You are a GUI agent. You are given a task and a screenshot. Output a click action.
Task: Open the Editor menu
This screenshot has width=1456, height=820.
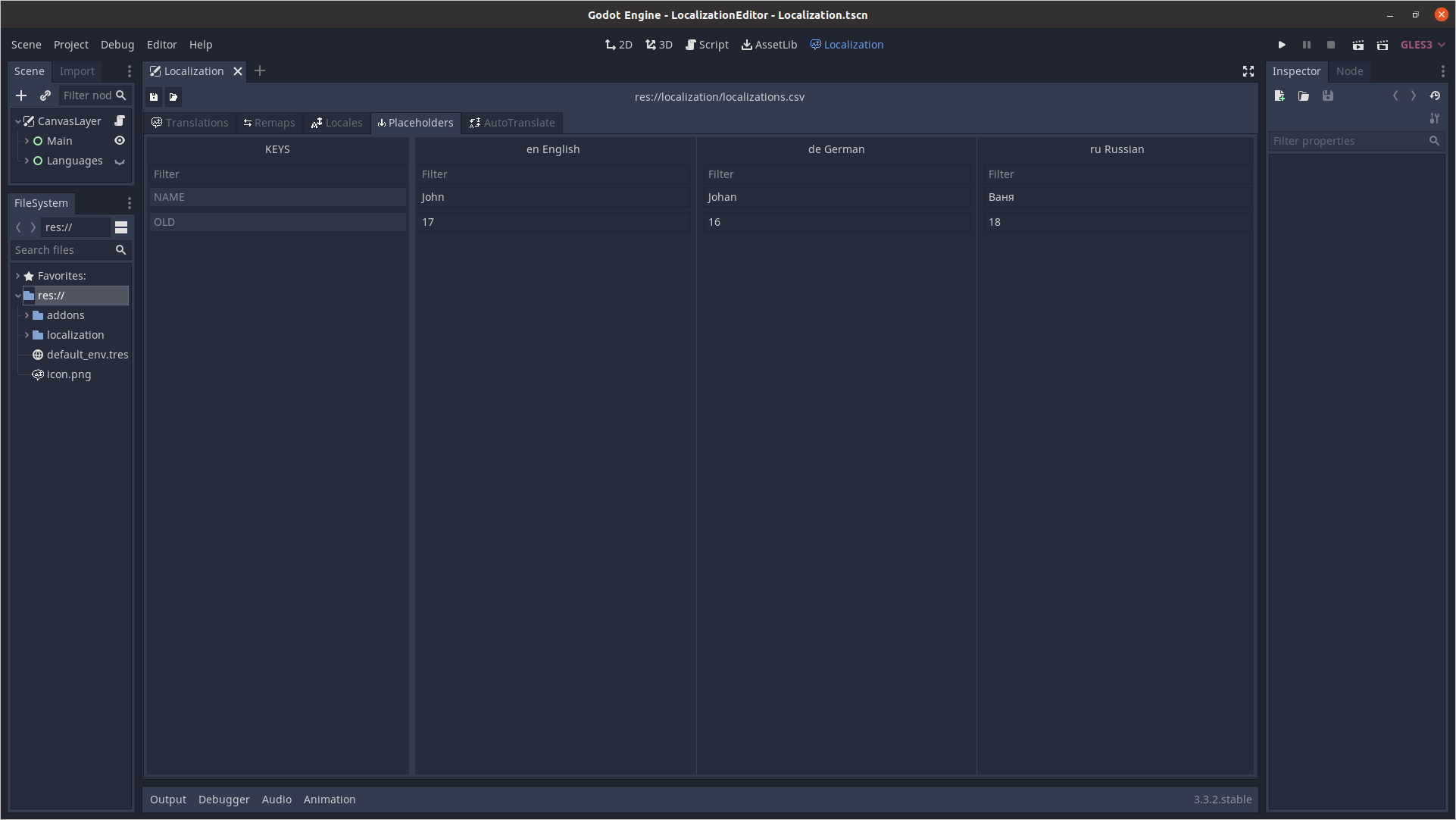coord(162,45)
